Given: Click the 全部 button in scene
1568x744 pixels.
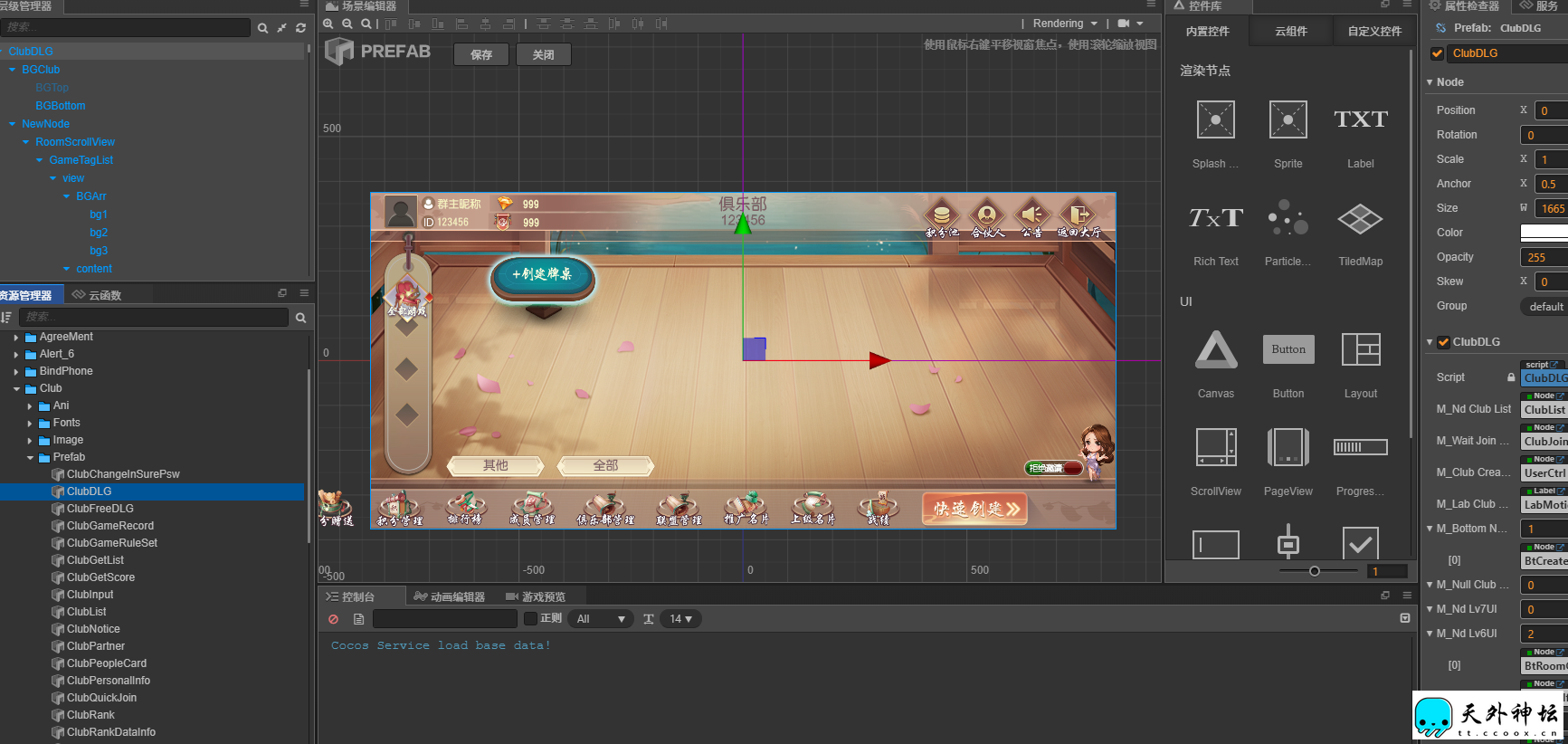Looking at the screenshot, I should coord(605,465).
